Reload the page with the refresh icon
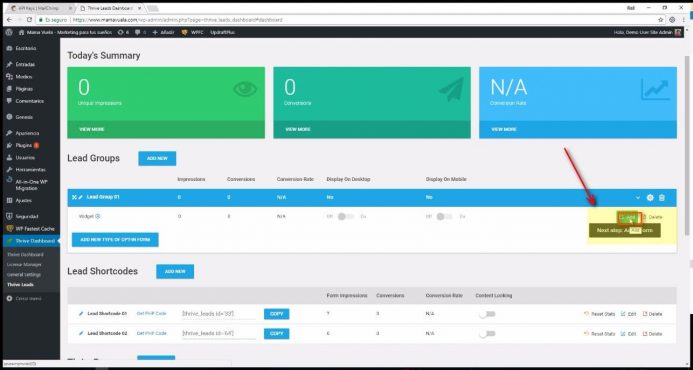 (x=30, y=20)
